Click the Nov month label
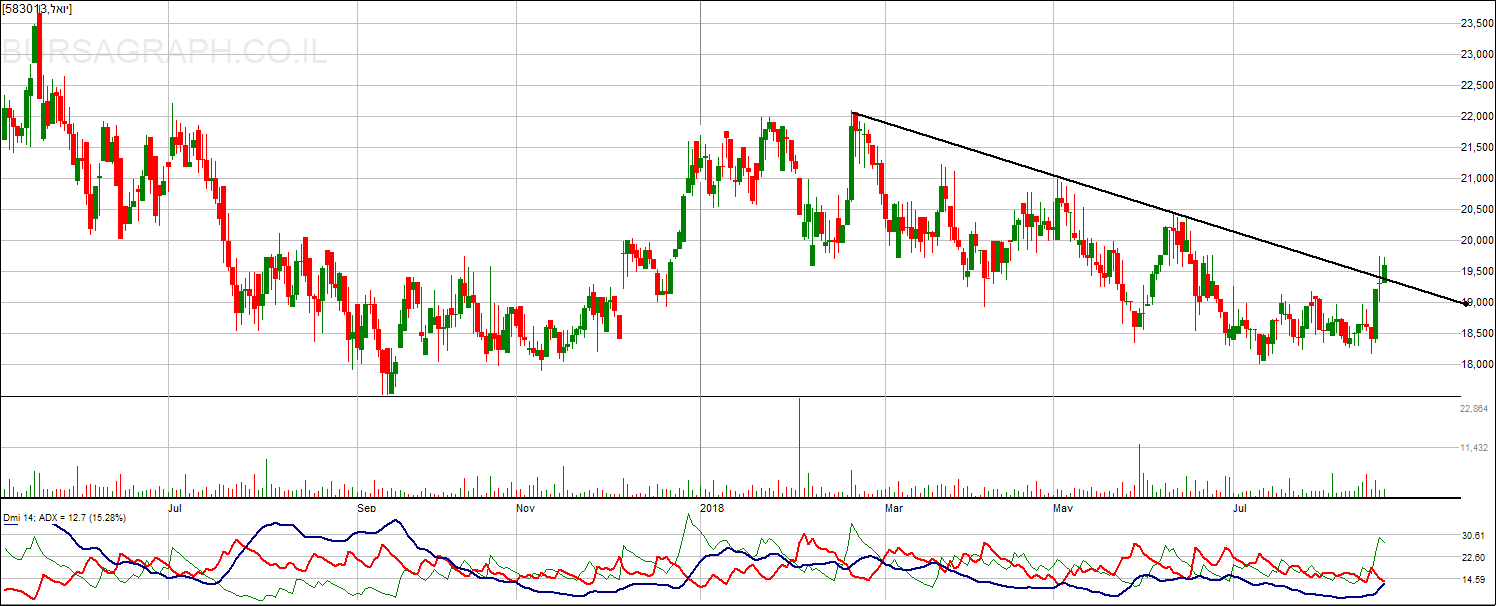Screen dimensions: 1496x606 pyautogui.click(x=525, y=508)
